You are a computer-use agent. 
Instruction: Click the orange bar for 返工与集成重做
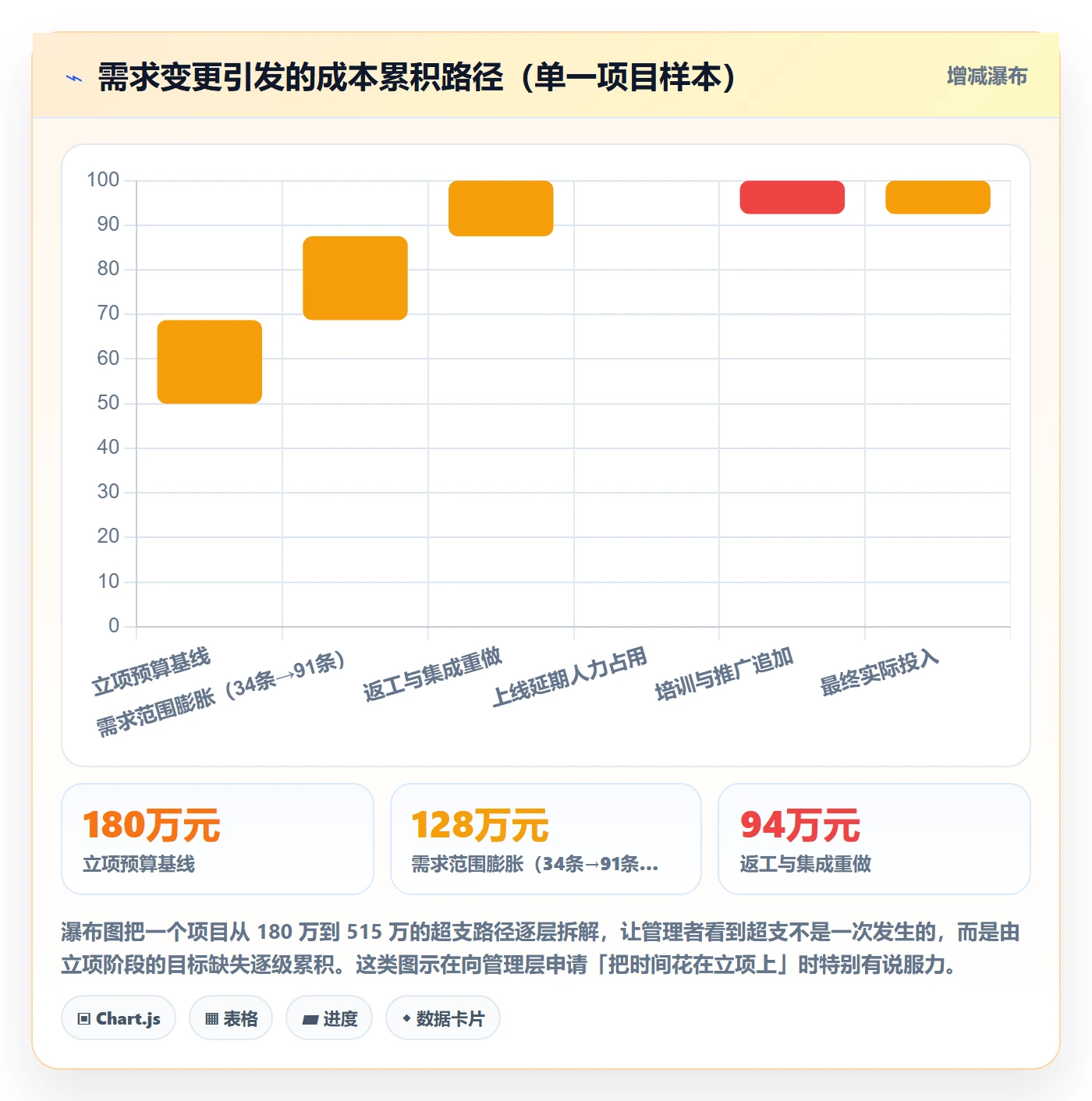click(x=501, y=208)
